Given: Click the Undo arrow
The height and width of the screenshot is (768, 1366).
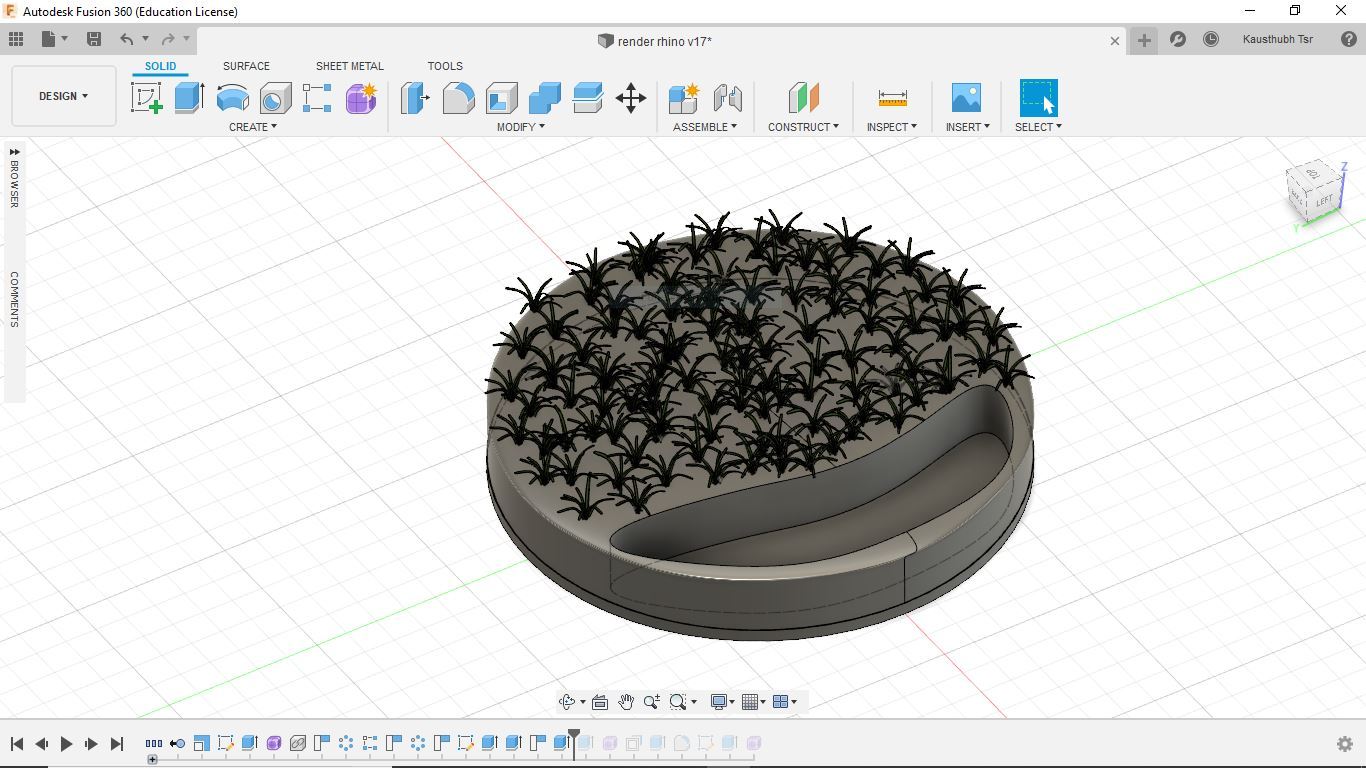Looking at the screenshot, I should [x=126, y=39].
